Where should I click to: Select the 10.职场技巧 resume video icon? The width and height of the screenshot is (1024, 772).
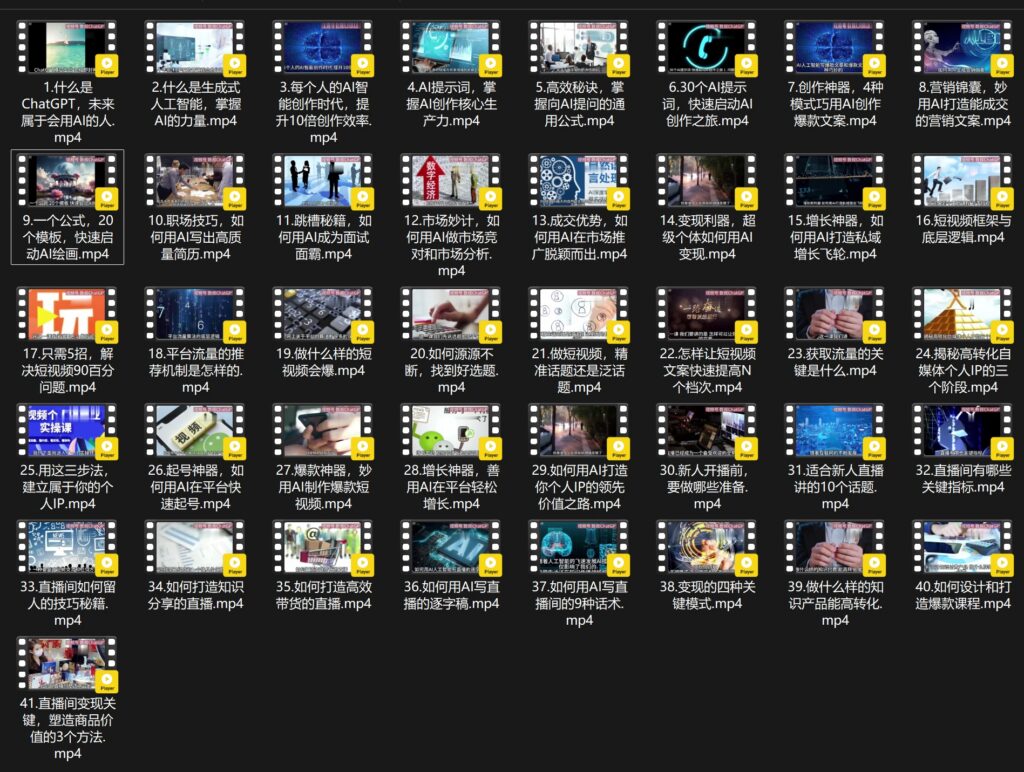195,181
